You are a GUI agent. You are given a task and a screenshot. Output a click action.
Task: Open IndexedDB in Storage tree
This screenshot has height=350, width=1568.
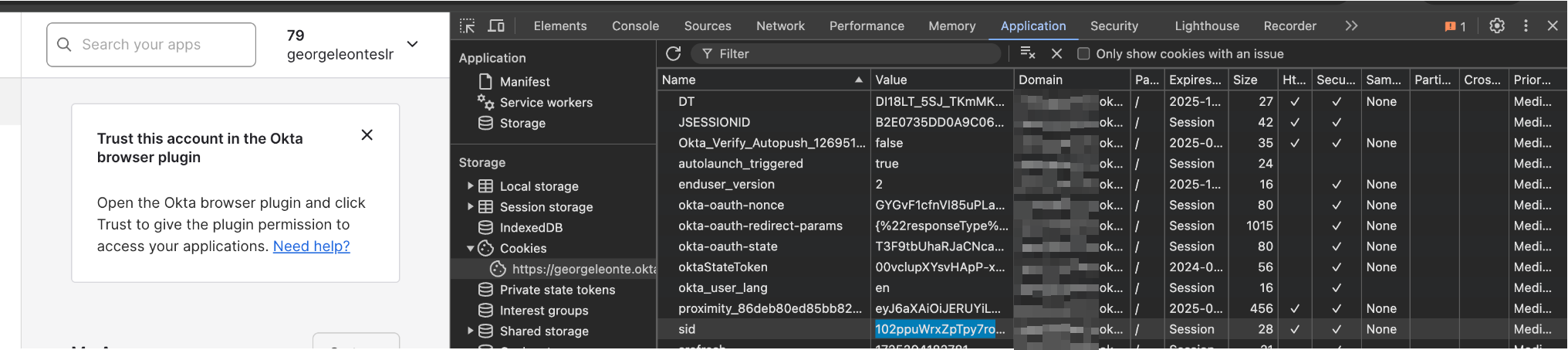pyautogui.click(x=531, y=227)
